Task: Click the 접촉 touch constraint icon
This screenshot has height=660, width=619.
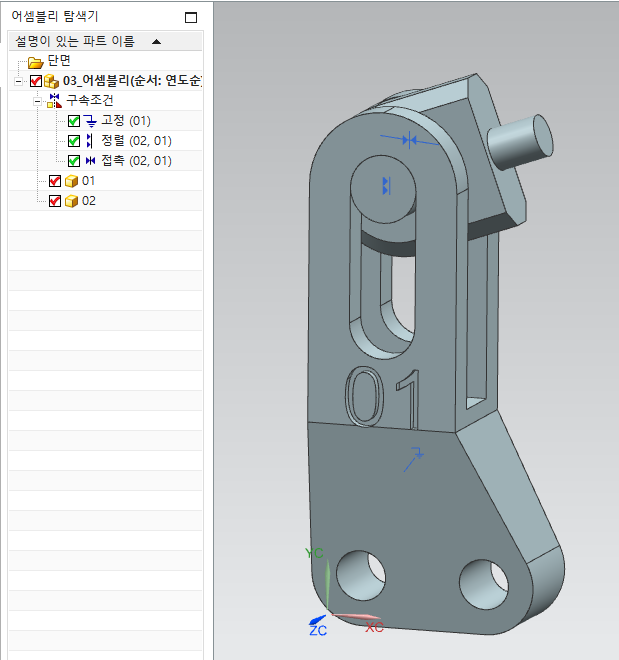Action: tap(89, 161)
